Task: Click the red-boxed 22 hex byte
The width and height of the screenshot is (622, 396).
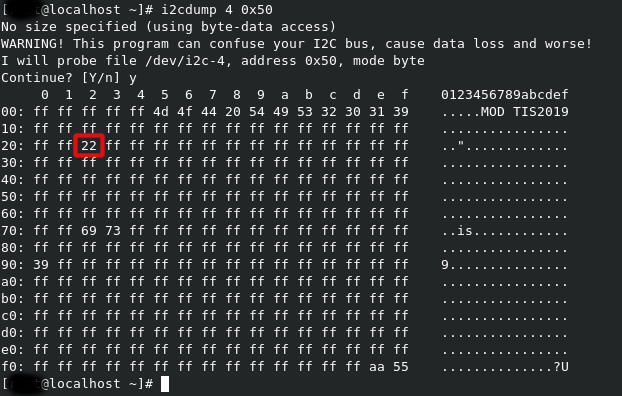Action: (x=89, y=146)
